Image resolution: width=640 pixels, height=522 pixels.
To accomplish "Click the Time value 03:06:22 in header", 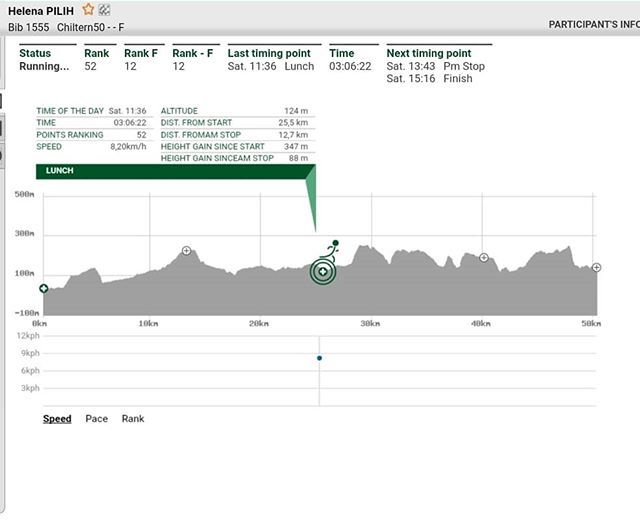I will pos(350,66).
